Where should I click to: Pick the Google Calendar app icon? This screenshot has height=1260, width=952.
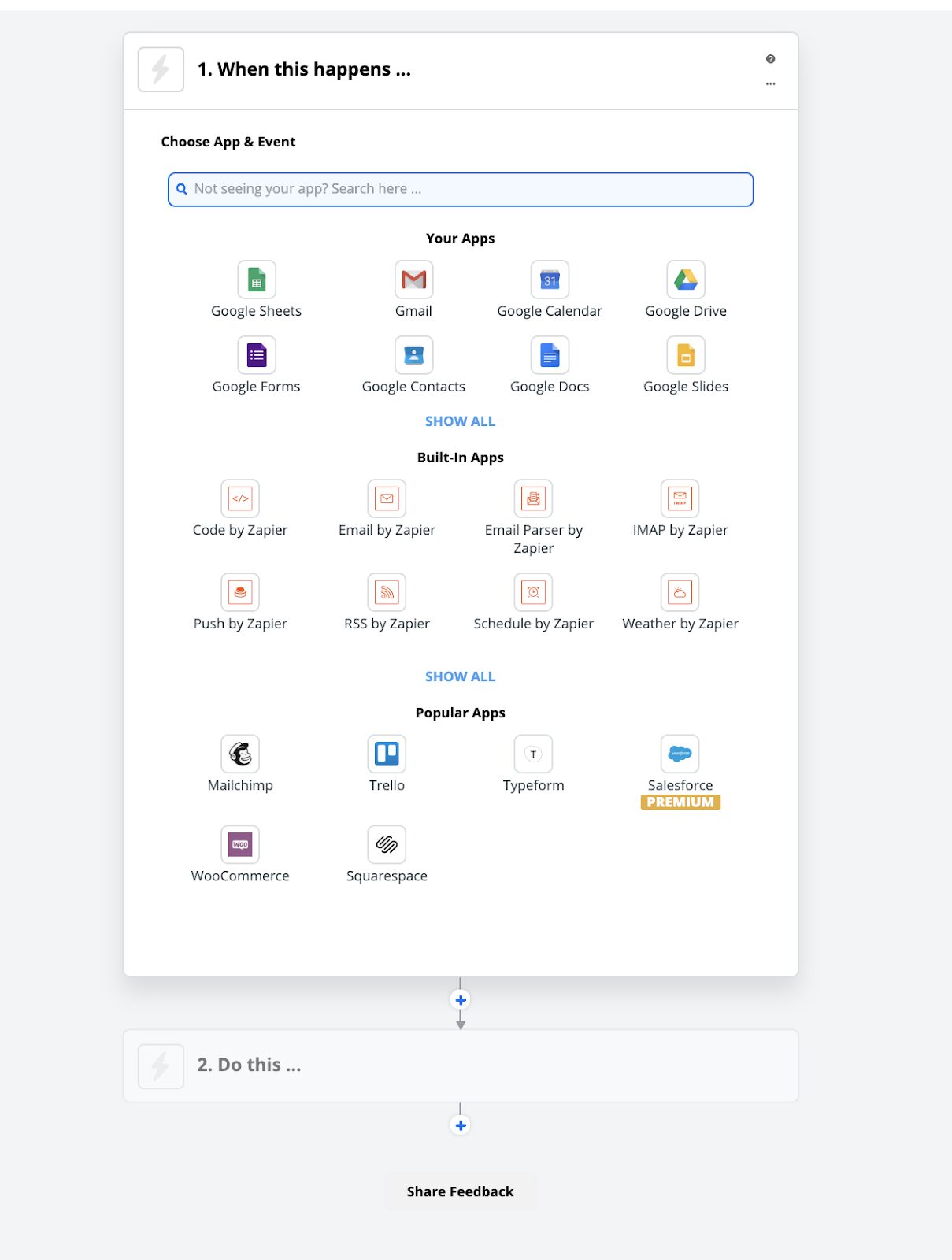(x=550, y=280)
